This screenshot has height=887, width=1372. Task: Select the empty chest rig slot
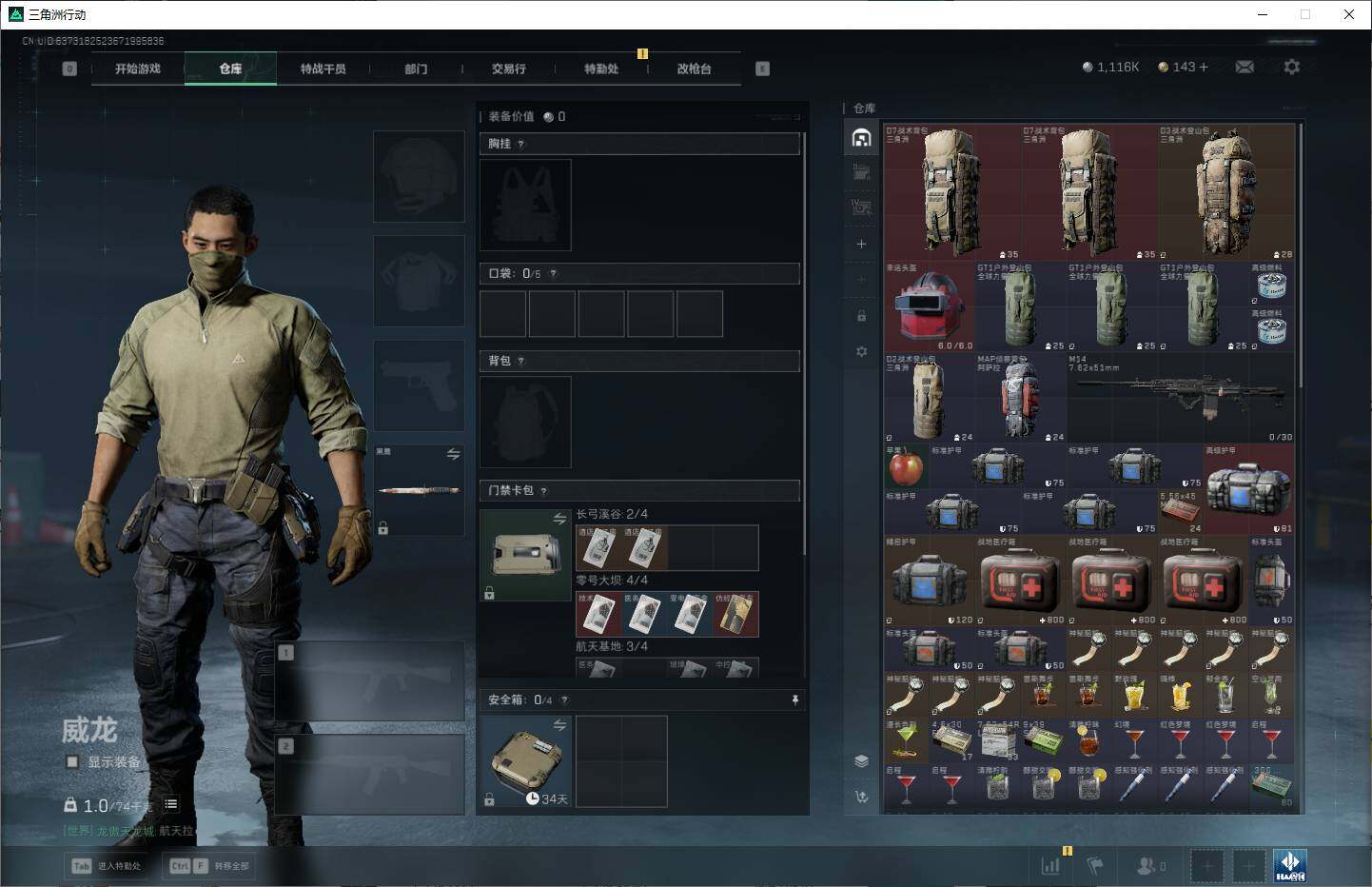coord(525,205)
